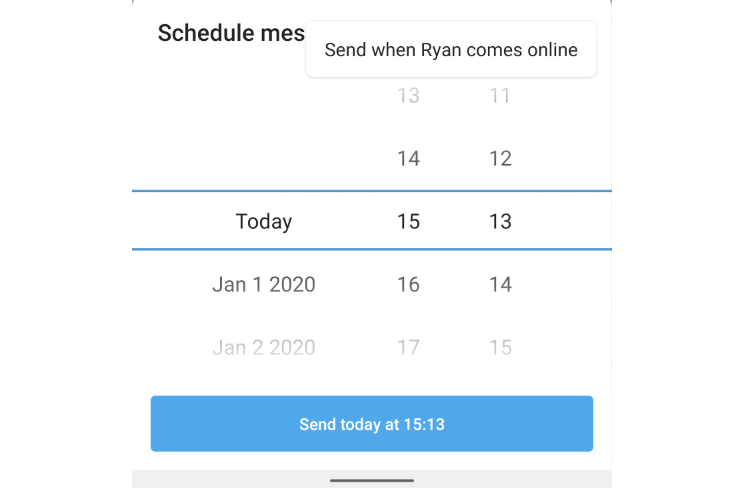Click the 'Schedule message' dialog title

231,33
